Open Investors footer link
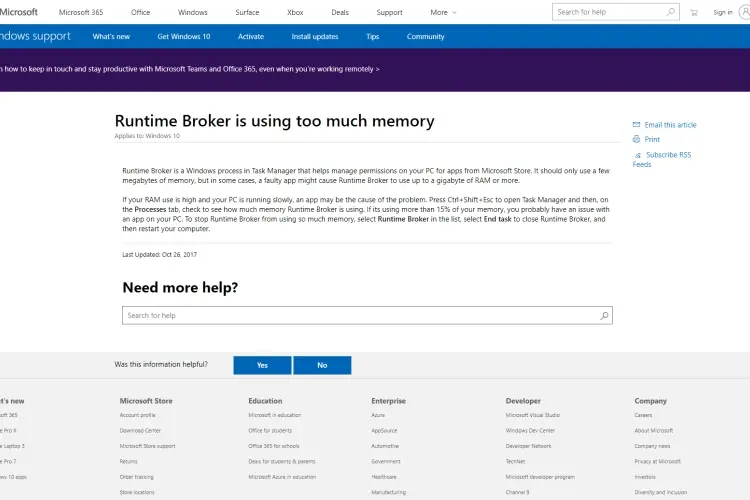Screen dimensions: 750x500 645,477
